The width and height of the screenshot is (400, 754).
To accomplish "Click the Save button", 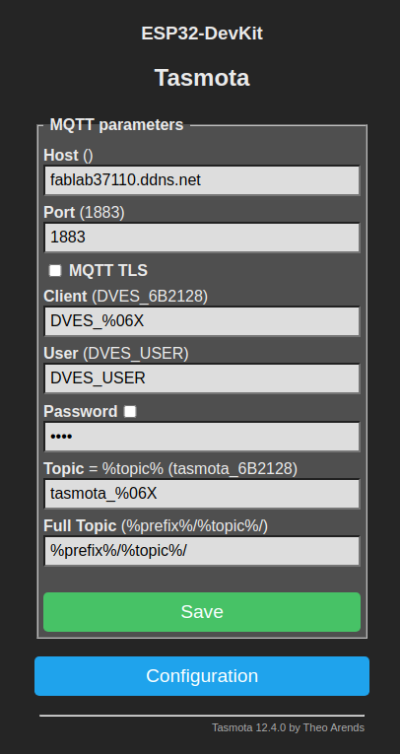I will coord(202,612).
